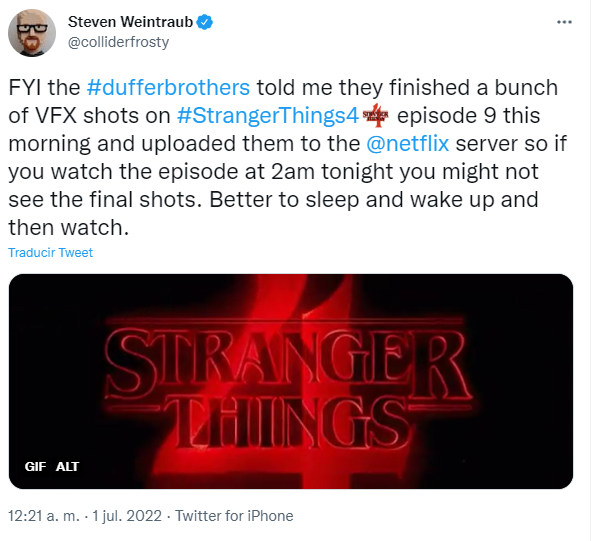Open the tweet's three-dot more menu
The image size is (591, 541).
point(564,23)
